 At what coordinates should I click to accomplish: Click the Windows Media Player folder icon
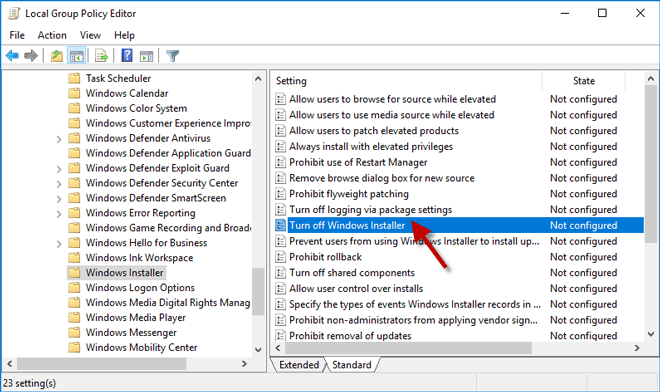74,317
